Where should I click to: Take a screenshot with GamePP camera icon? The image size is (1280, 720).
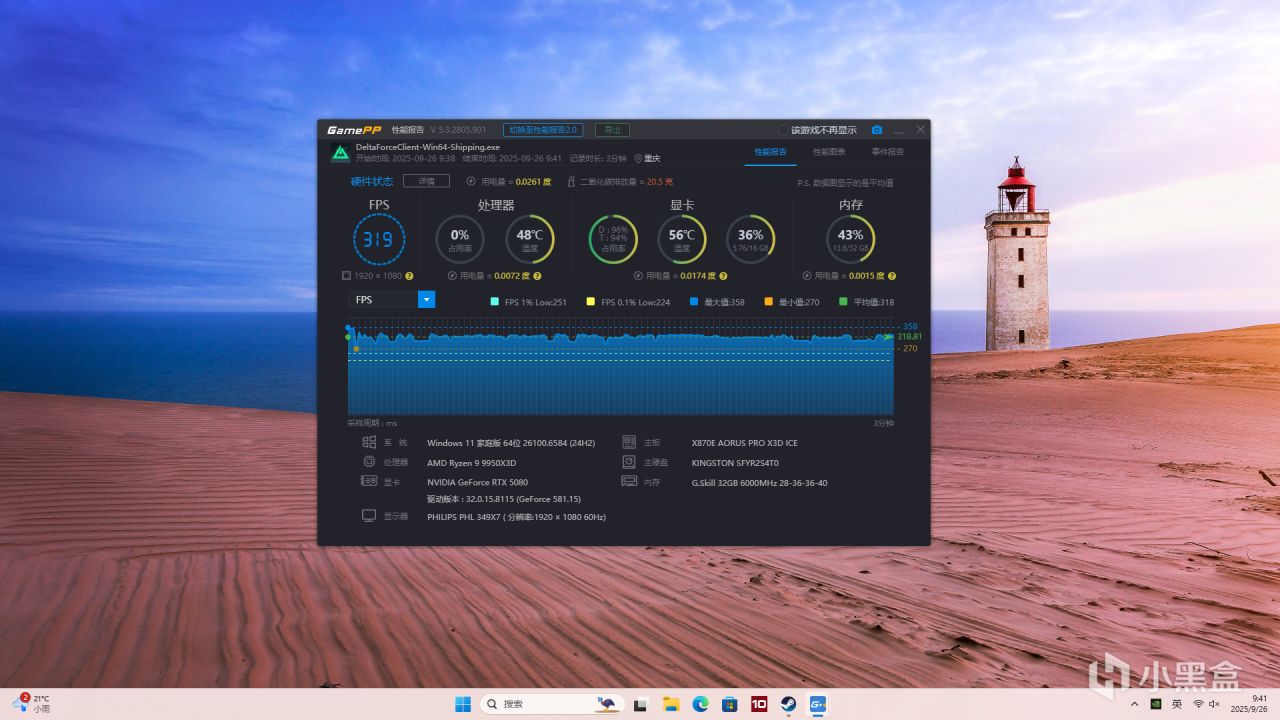pyautogui.click(x=877, y=130)
